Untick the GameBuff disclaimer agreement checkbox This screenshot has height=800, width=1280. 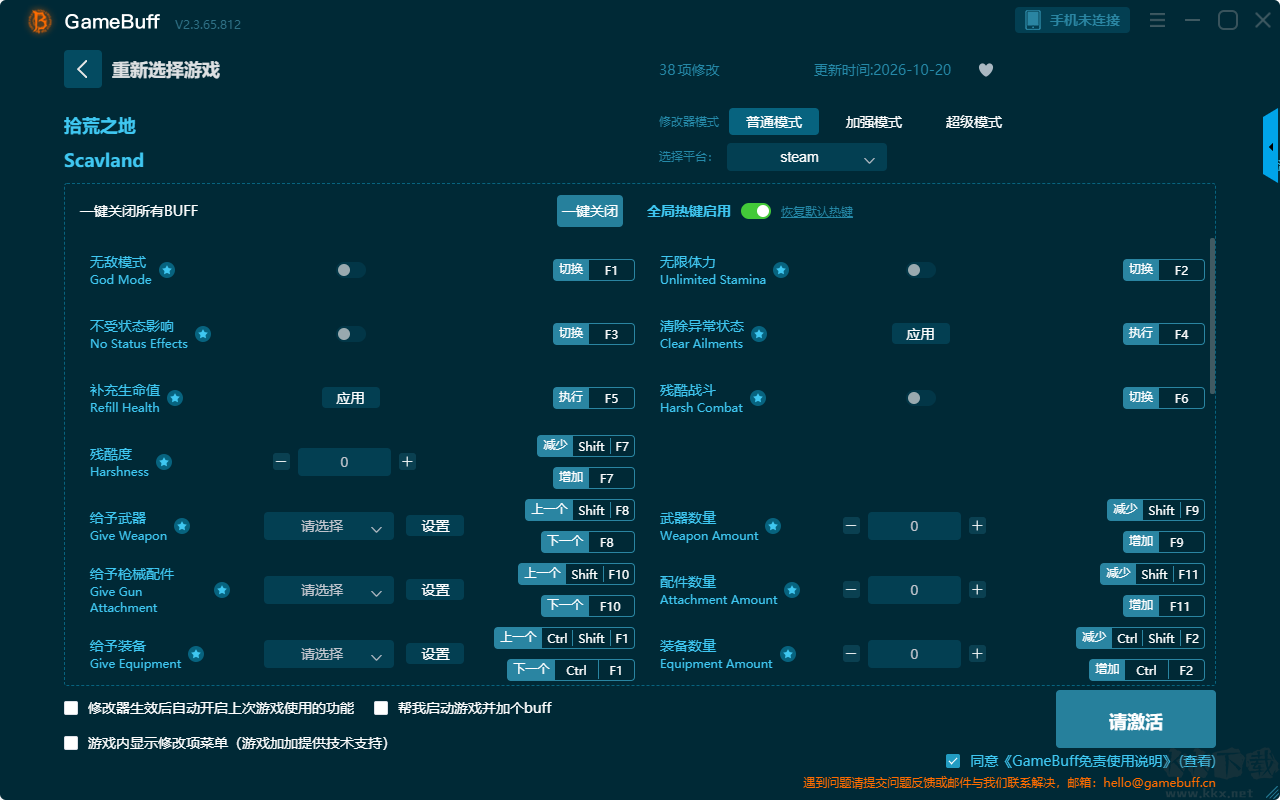coord(953,761)
